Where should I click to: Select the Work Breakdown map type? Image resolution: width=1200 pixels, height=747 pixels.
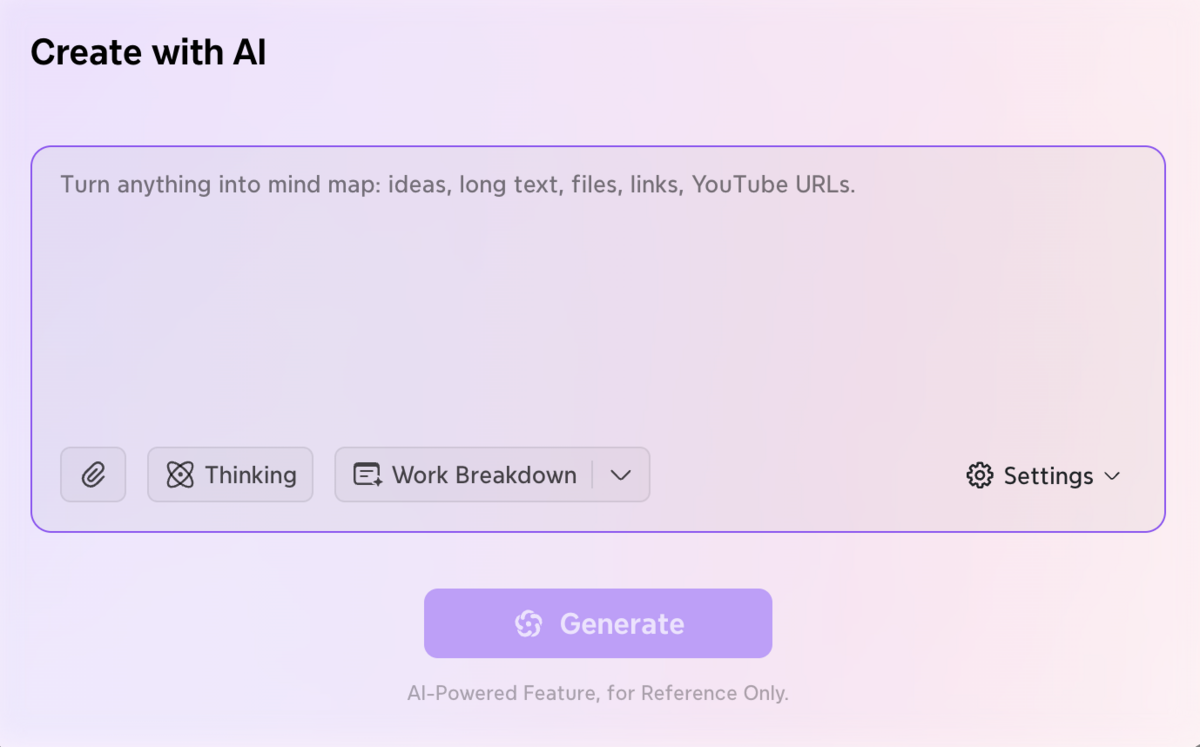click(465, 475)
